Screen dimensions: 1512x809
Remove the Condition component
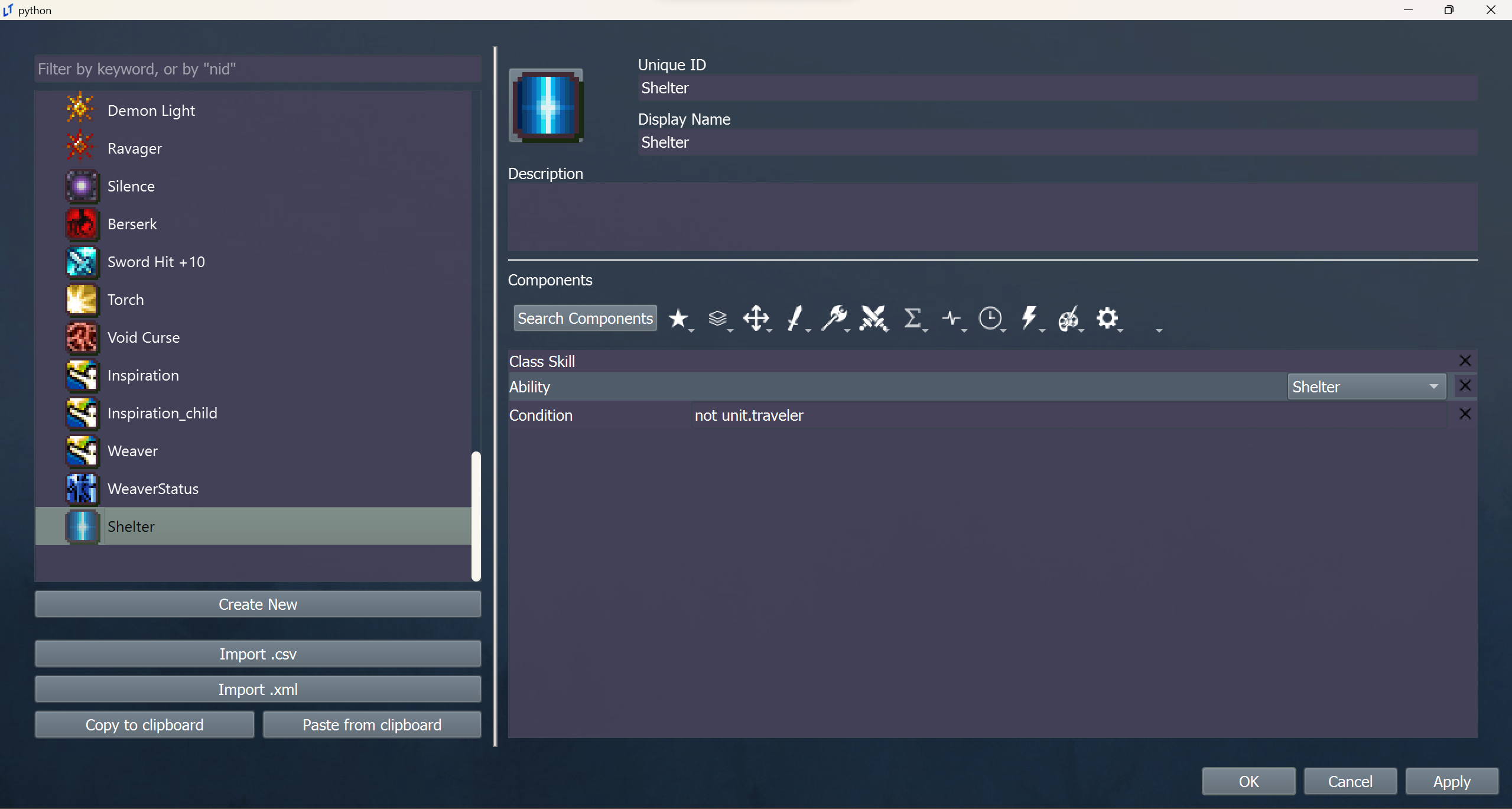coord(1465,414)
